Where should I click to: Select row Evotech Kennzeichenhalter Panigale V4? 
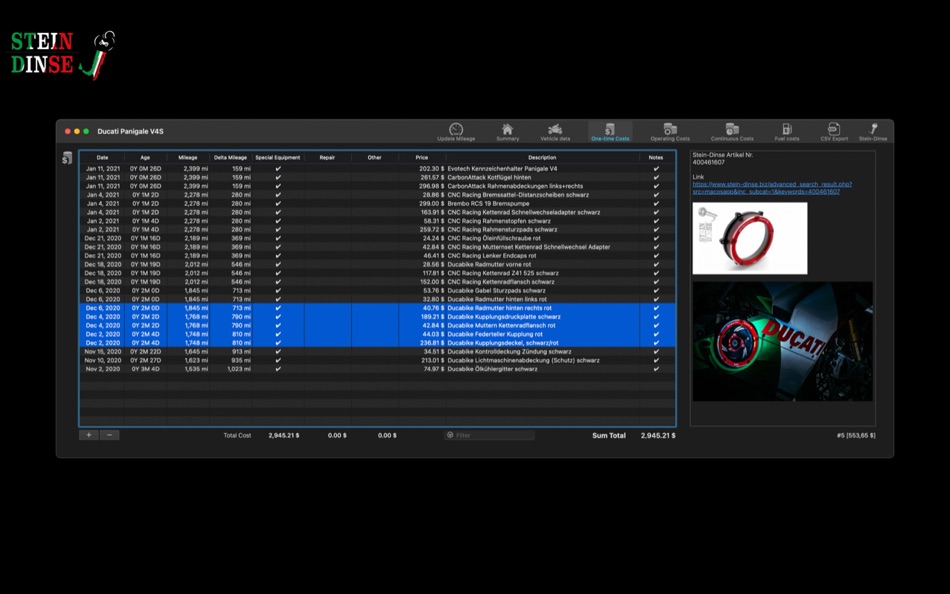tap(377, 169)
